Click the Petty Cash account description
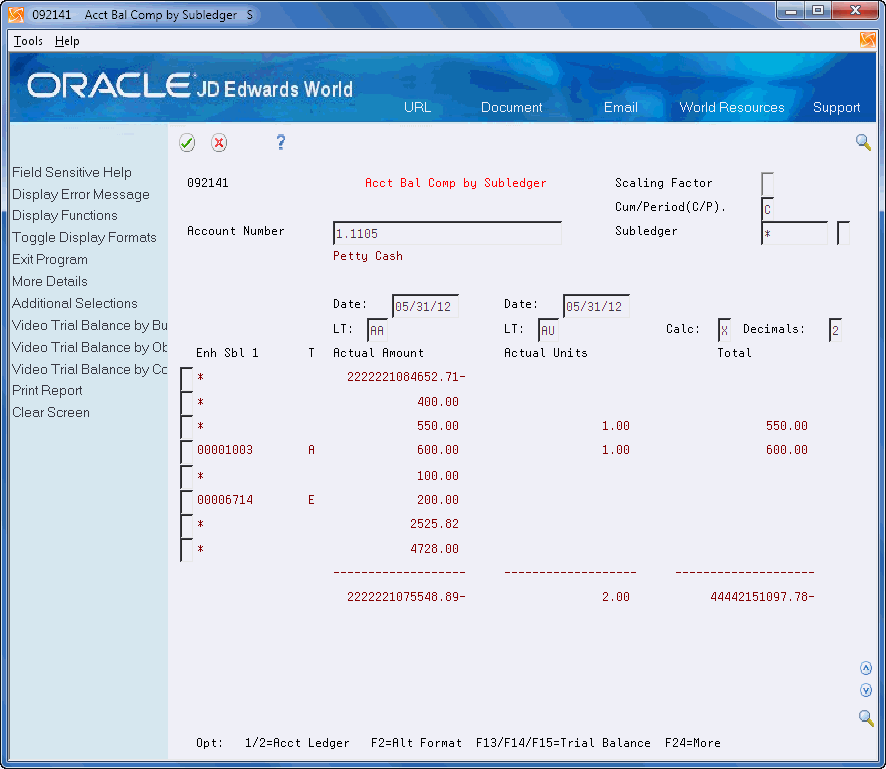 (368, 256)
